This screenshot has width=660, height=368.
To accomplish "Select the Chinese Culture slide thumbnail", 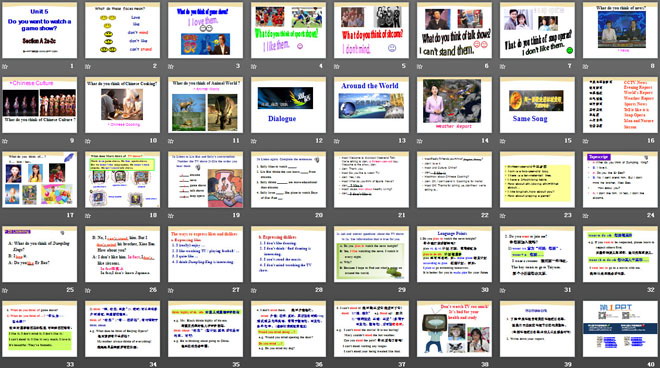I will coord(40,105).
